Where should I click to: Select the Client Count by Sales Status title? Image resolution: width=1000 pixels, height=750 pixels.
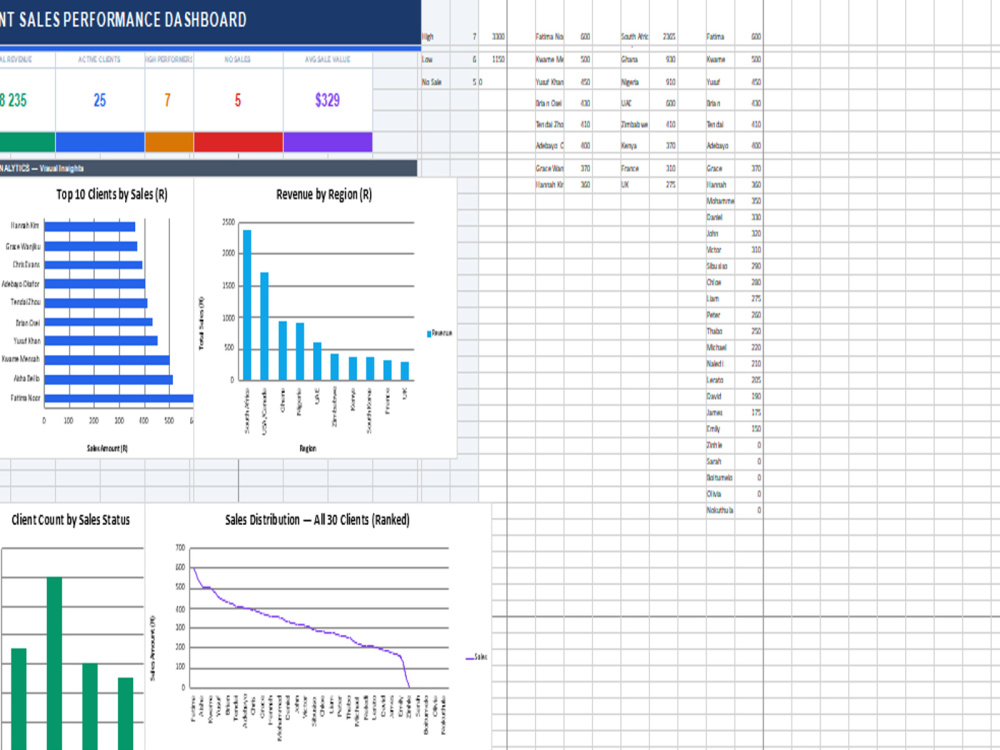pyautogui.click(x=71, y=520)
